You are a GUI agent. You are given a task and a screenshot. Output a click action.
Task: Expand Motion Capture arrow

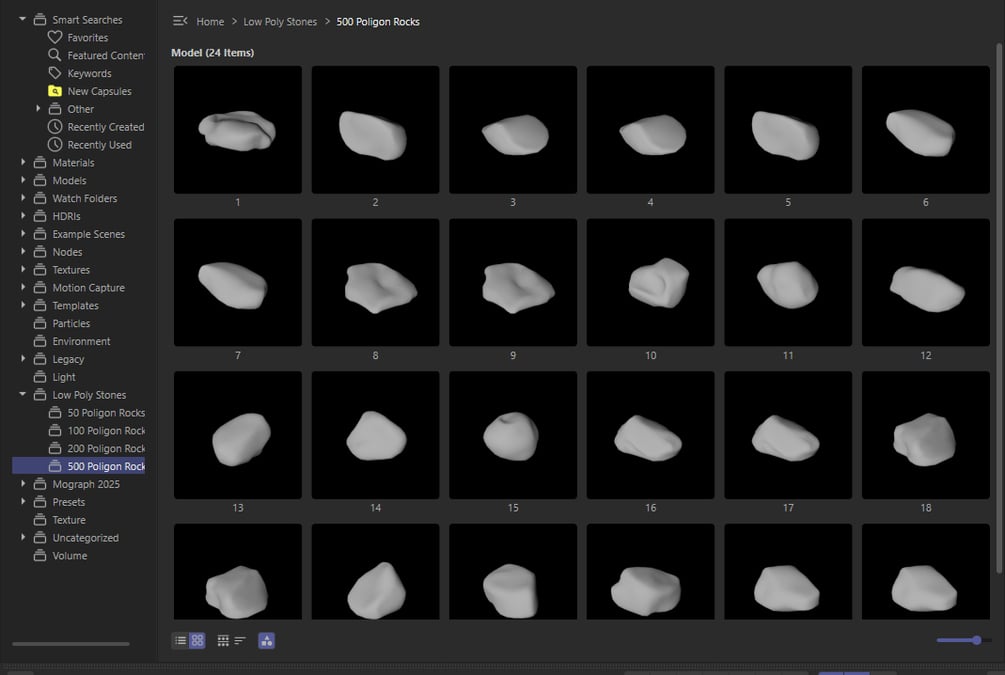23,288
